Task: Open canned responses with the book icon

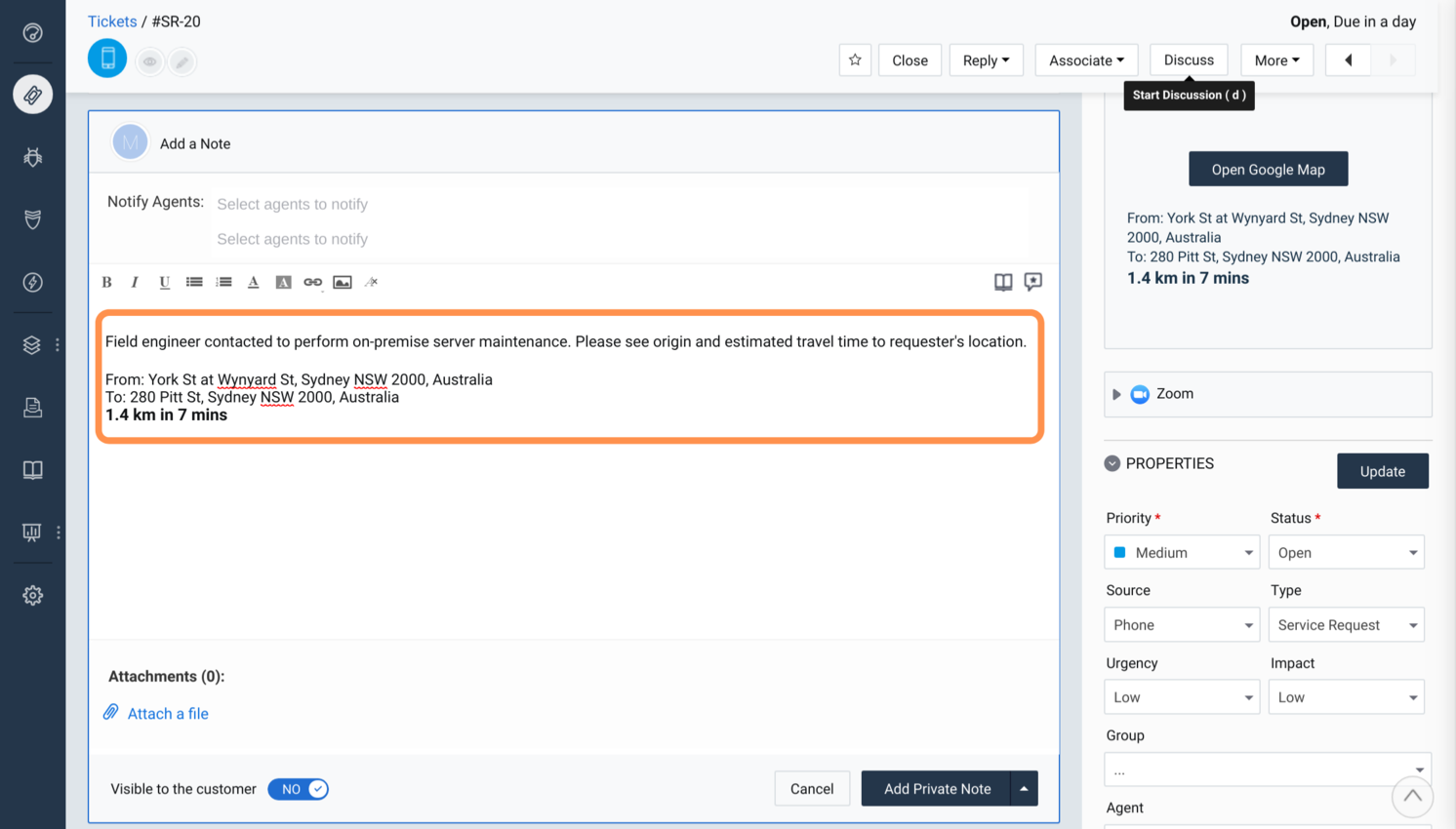Action: [x=1002, y=282]
